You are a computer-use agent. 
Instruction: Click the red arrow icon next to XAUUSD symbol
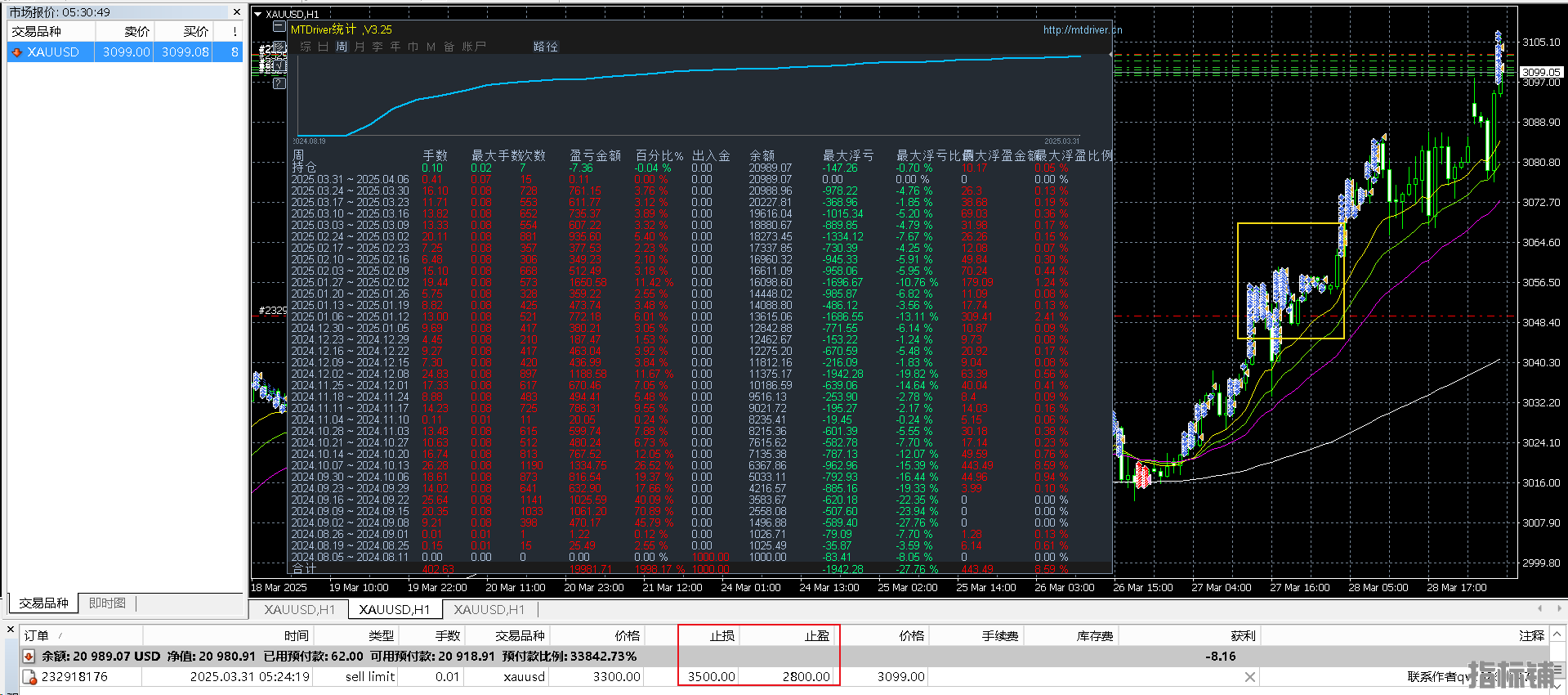[17, 52]
